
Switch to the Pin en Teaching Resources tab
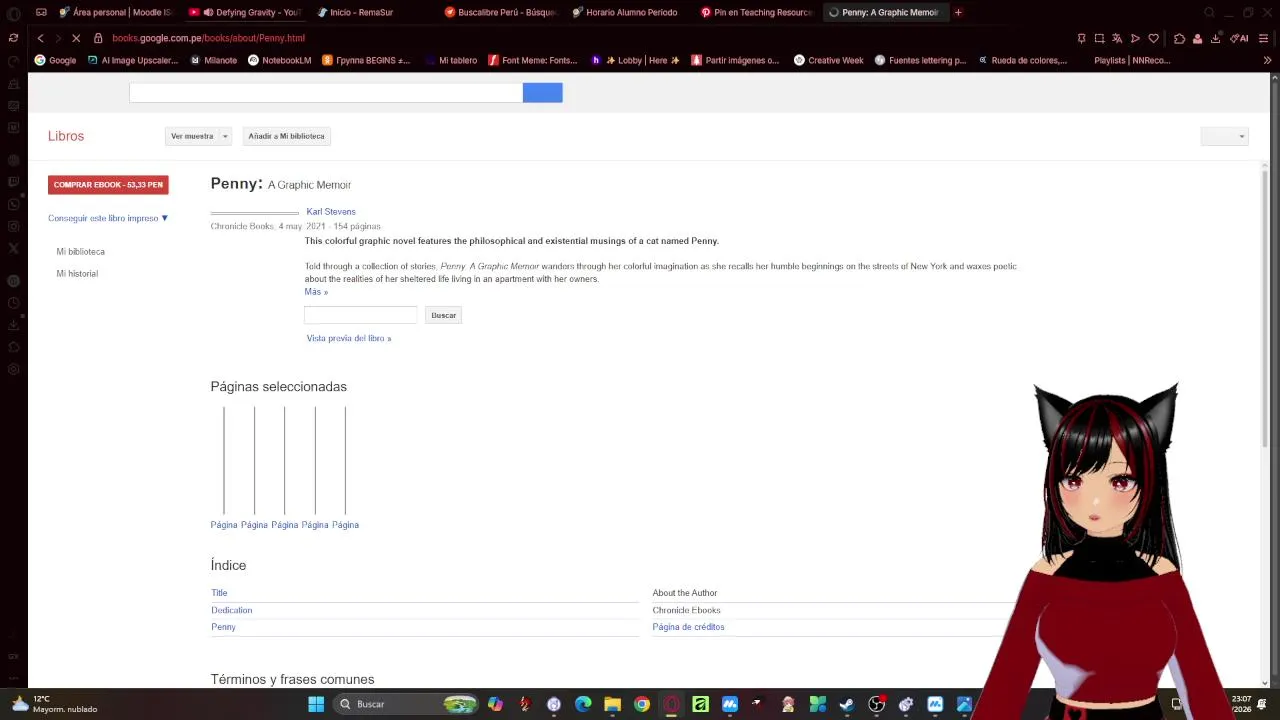[756, 13]
